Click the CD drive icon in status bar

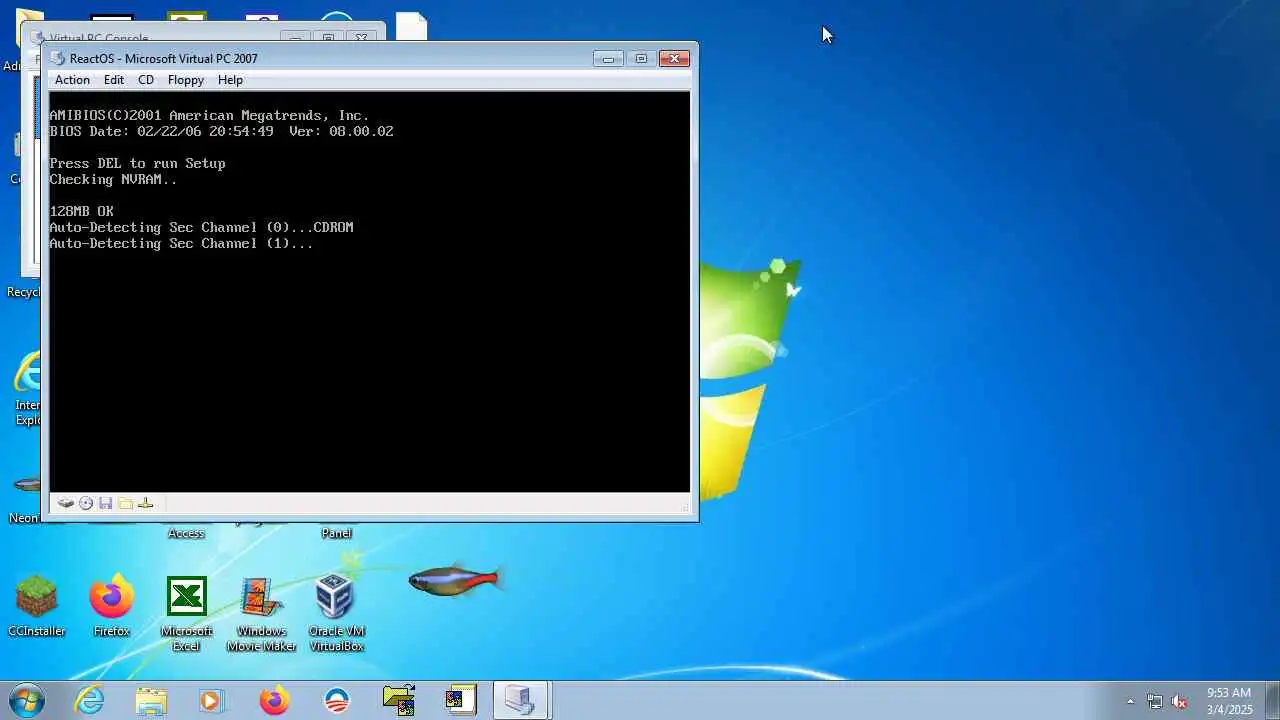point(86,503)
